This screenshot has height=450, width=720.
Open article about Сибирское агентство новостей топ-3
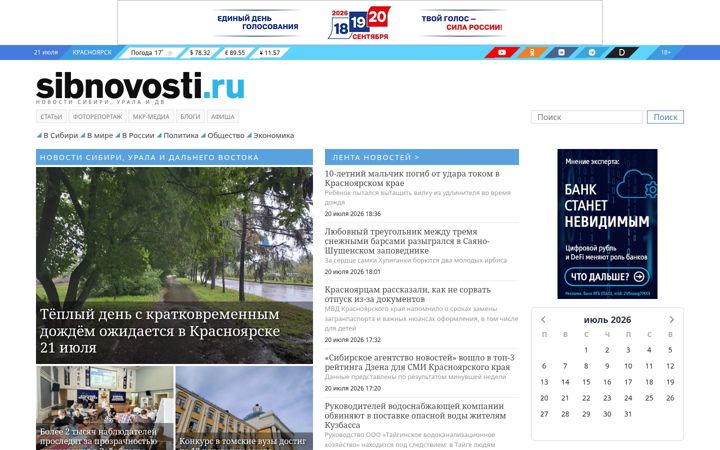(x=419, y=362)
